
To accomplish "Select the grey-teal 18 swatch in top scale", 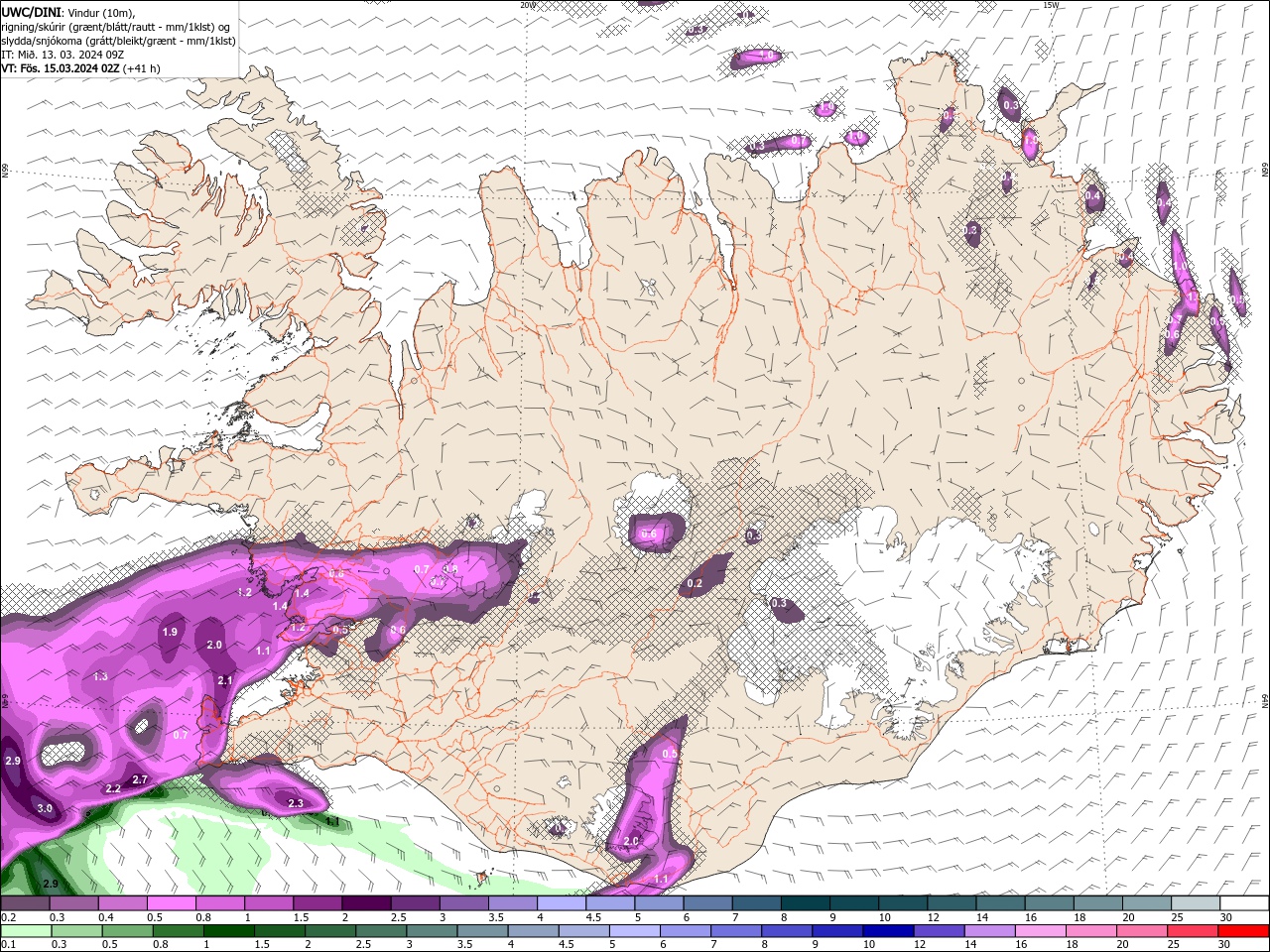I will coord(1098,903).
